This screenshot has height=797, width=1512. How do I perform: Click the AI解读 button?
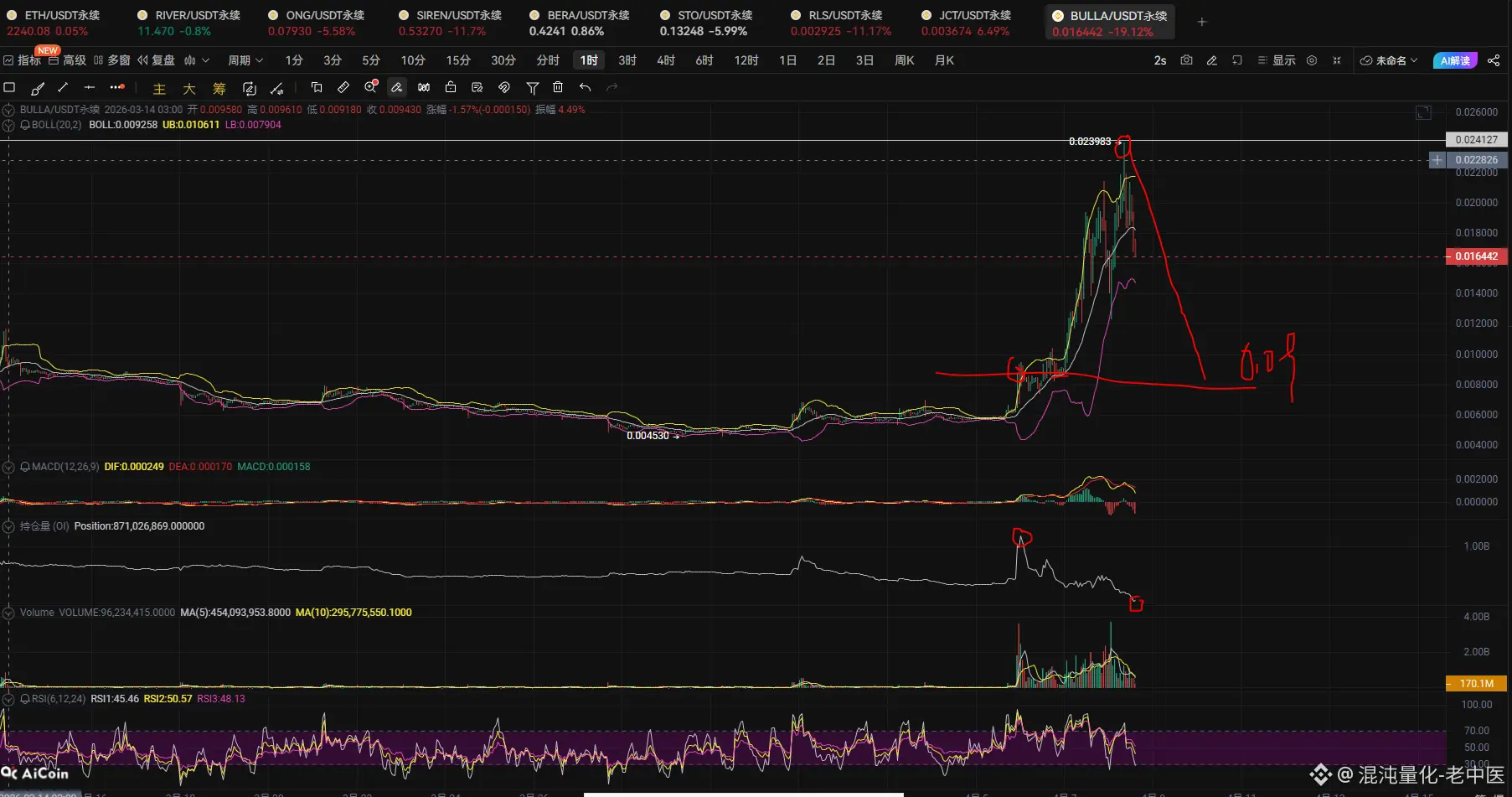(x=1456, y=60)
